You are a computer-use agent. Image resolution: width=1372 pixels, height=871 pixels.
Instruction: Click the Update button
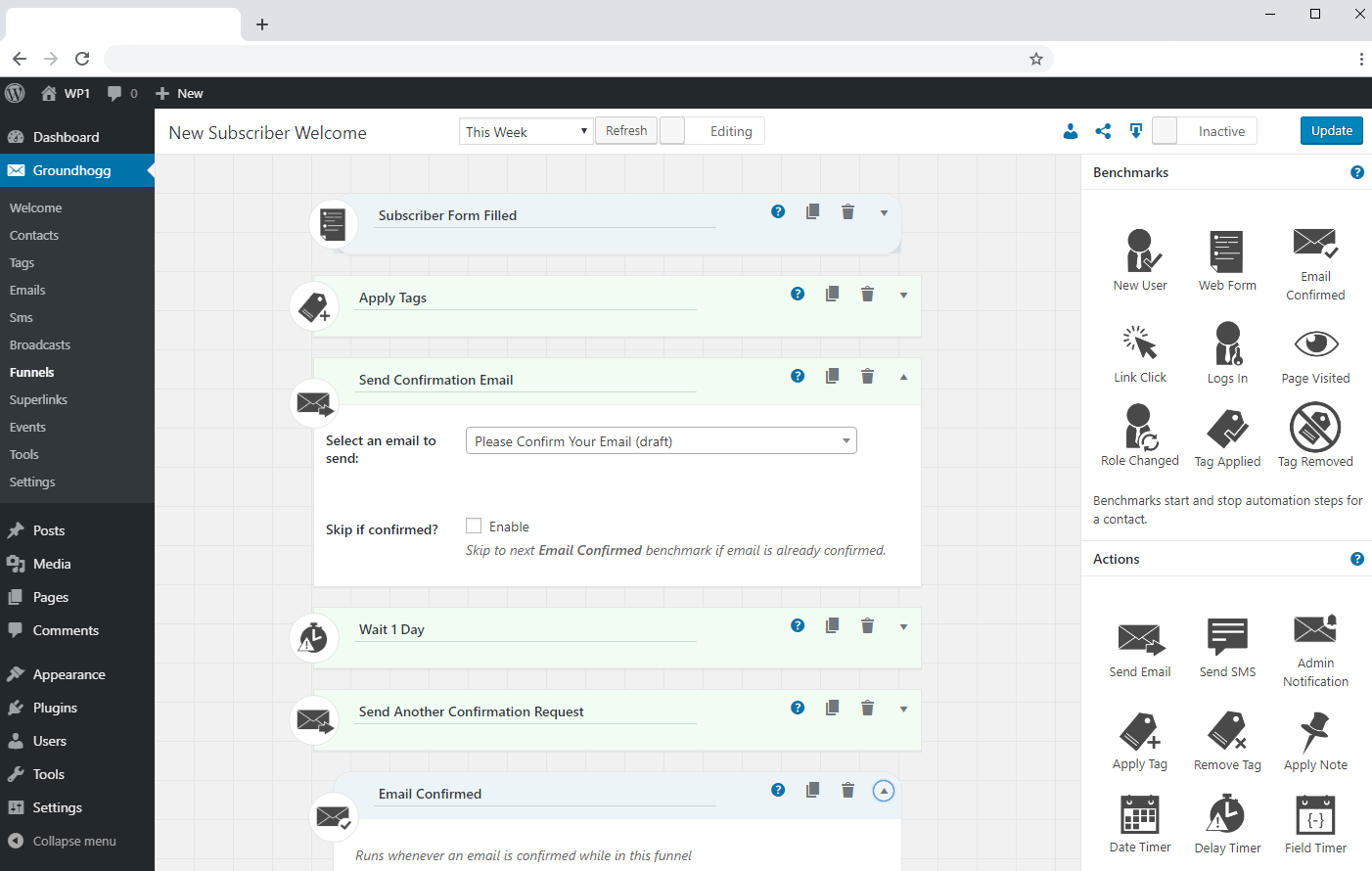[1331, 131]
